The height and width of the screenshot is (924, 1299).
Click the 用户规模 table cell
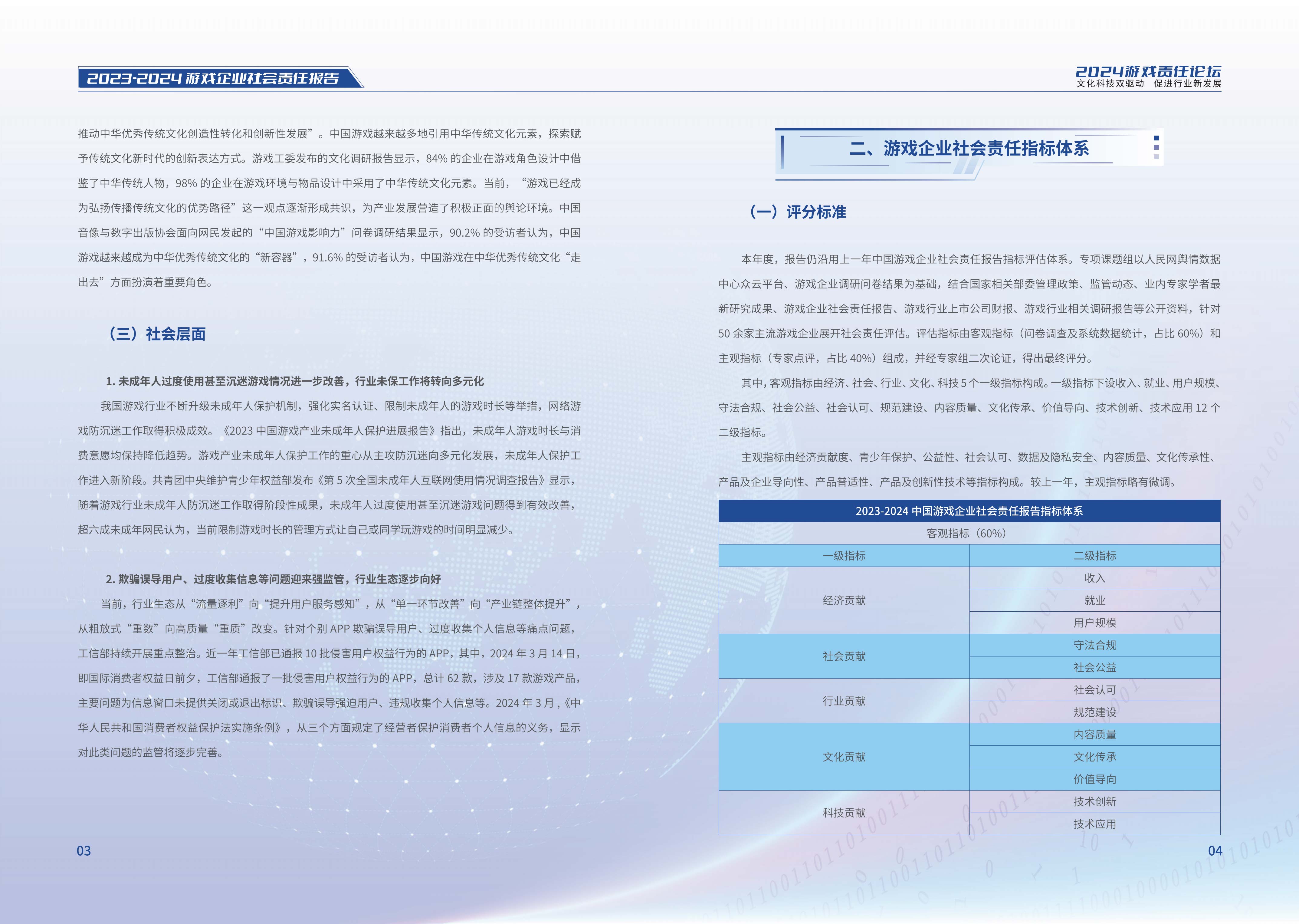[1095, 623]
